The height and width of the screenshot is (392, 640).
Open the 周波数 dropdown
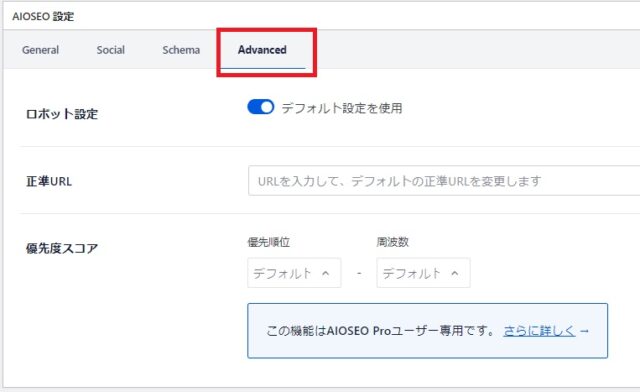(423, 273)
